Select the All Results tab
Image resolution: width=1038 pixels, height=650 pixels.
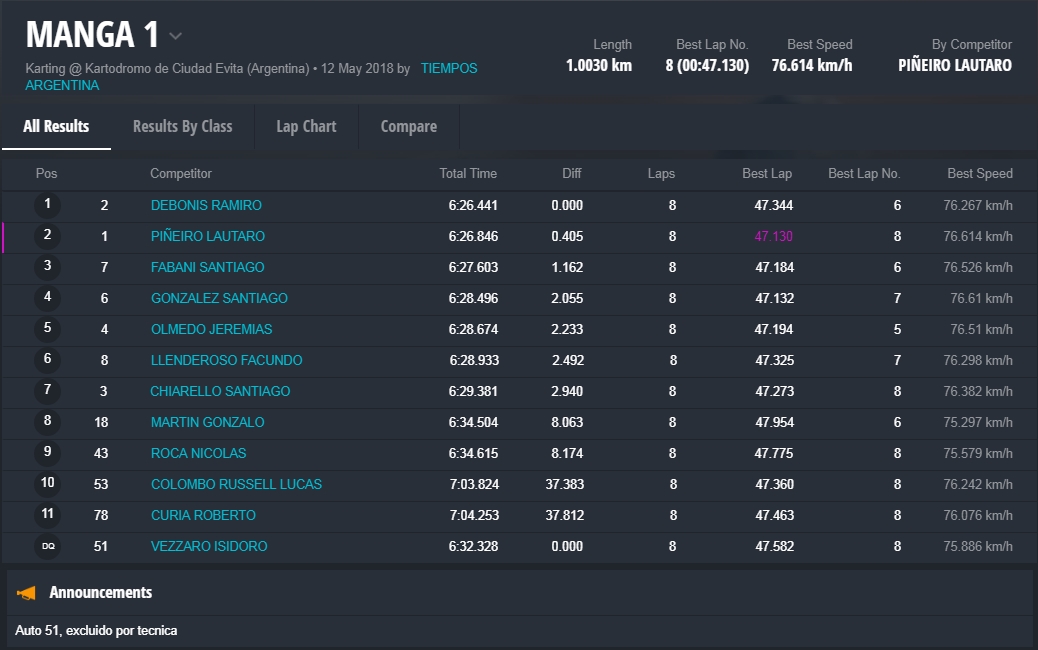click(x=56, y=127)
